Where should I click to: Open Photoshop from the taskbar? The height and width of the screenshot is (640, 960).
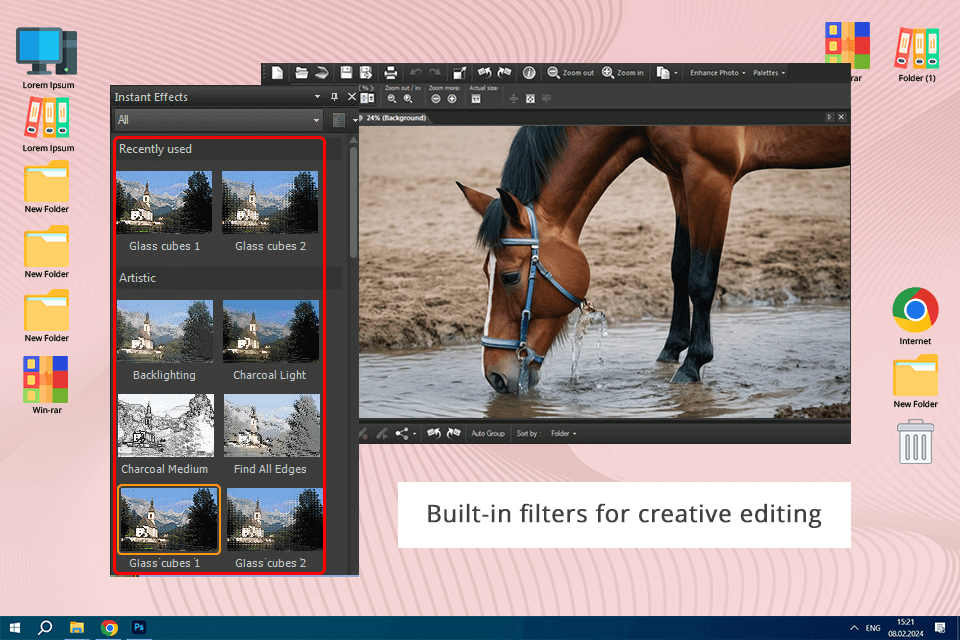pos(139,628)
